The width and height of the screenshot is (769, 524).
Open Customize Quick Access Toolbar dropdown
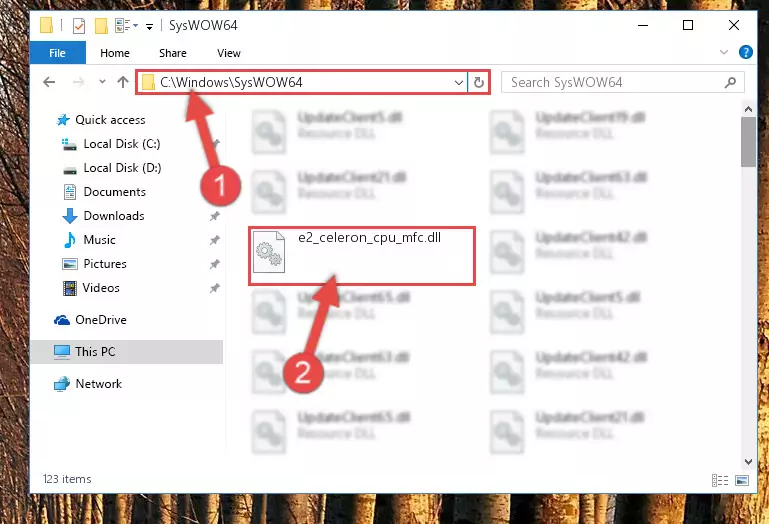point(149,26)
